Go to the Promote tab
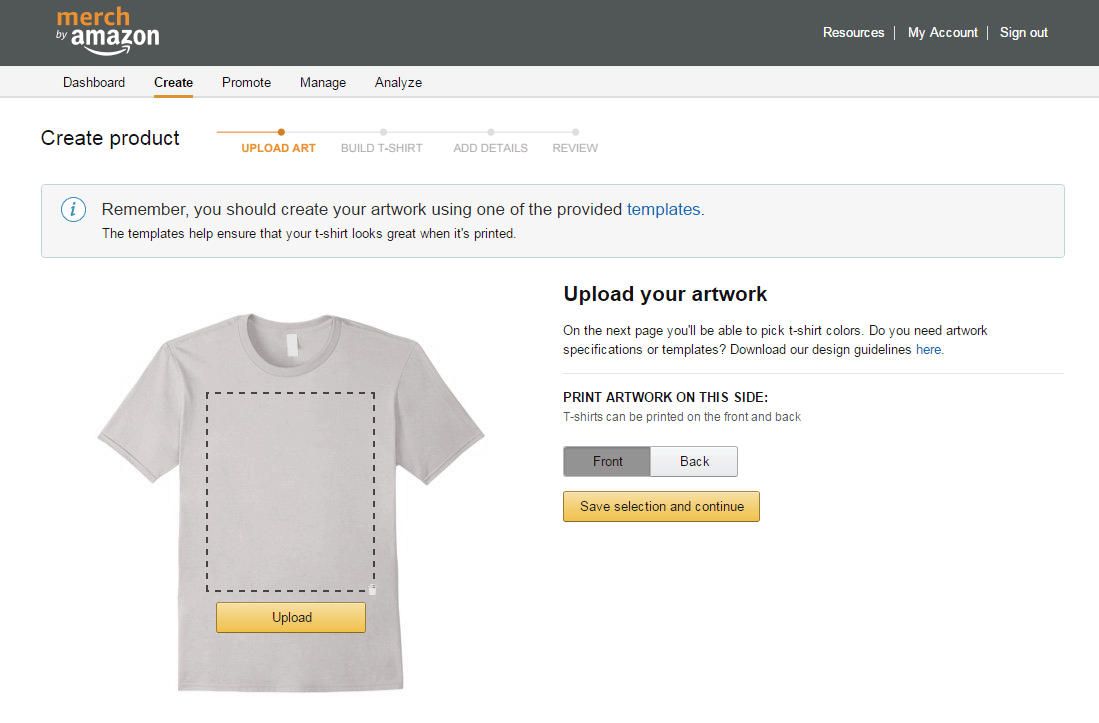Screen dimensions: 1099x723 [x=246, y=83]
